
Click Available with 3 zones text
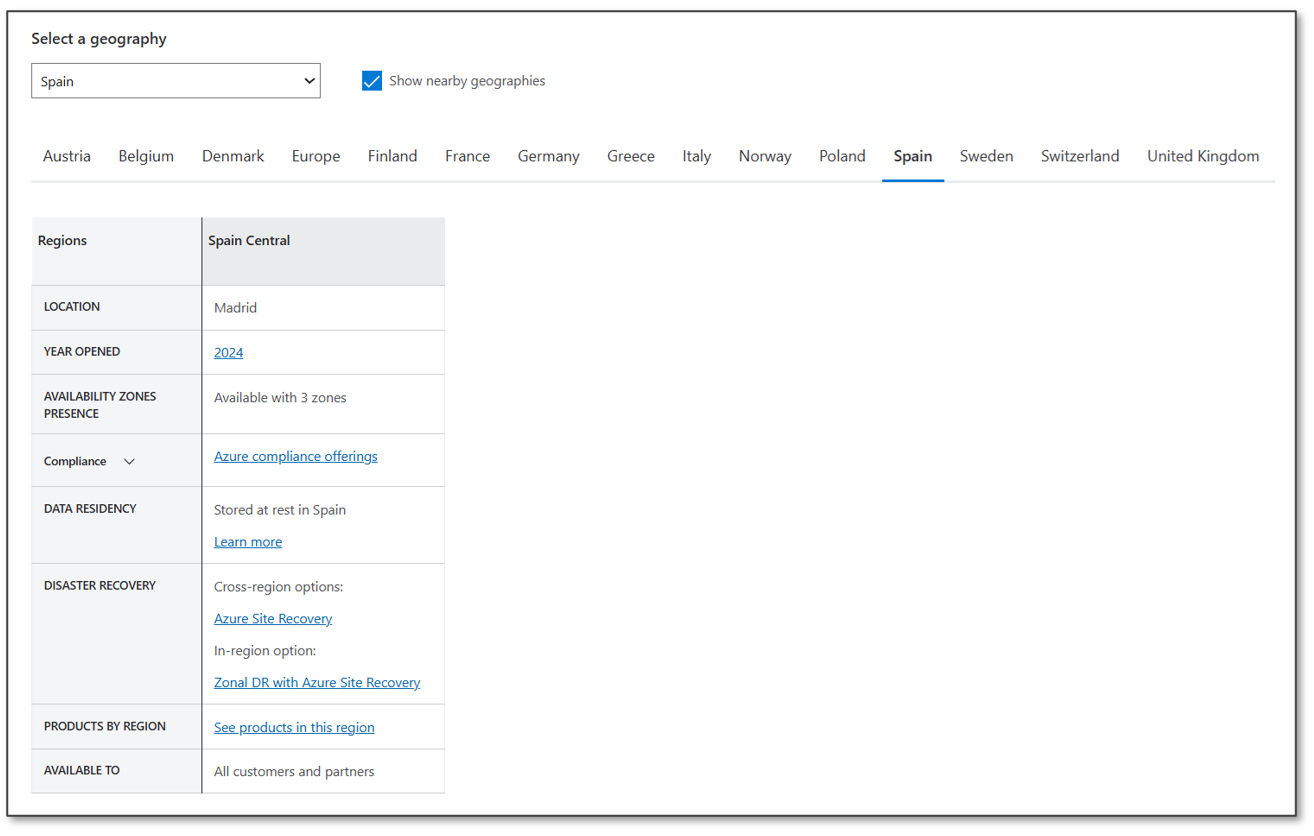click(280, 398)
